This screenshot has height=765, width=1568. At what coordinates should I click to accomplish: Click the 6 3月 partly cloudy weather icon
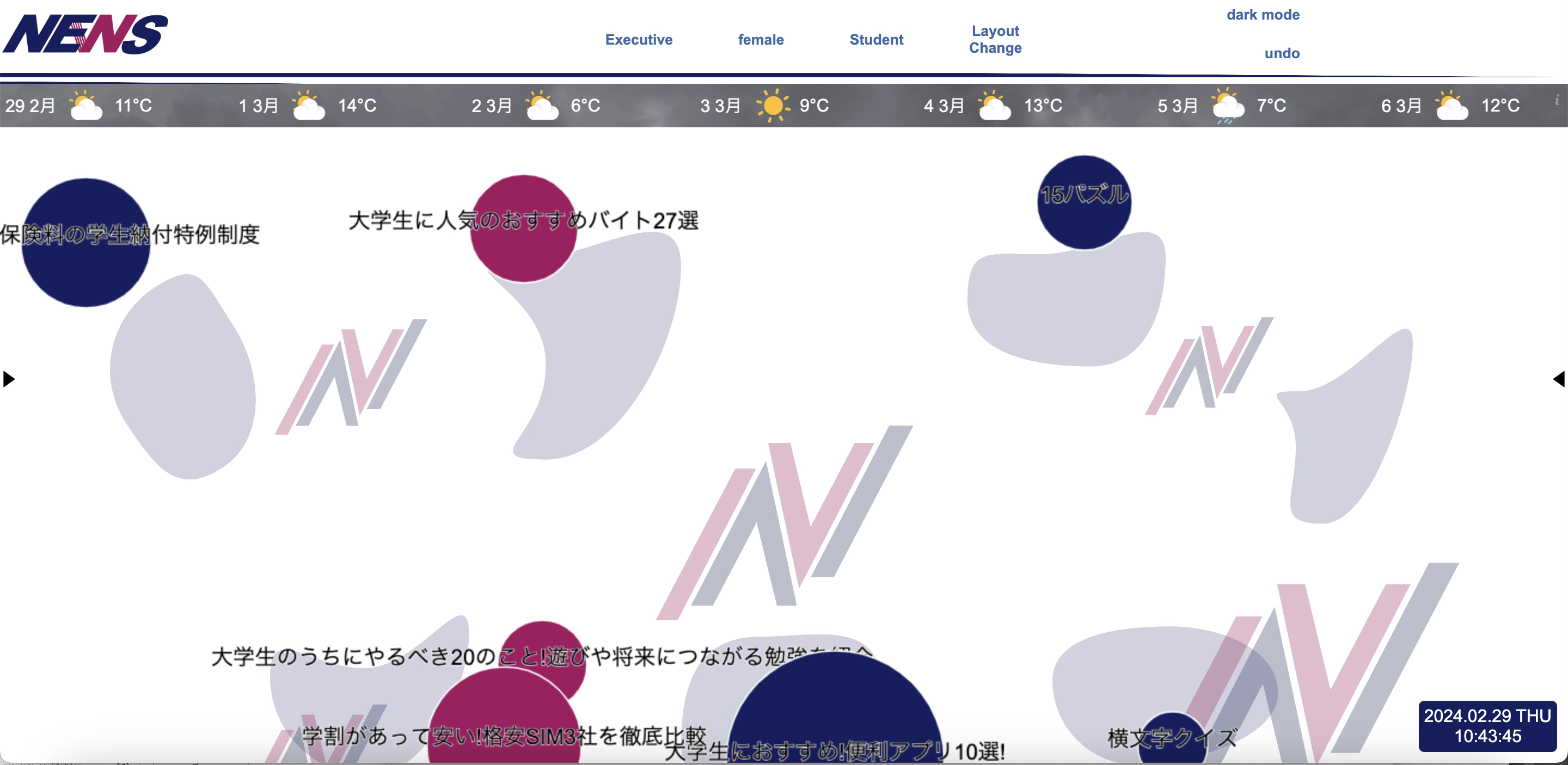(1451, 105)
